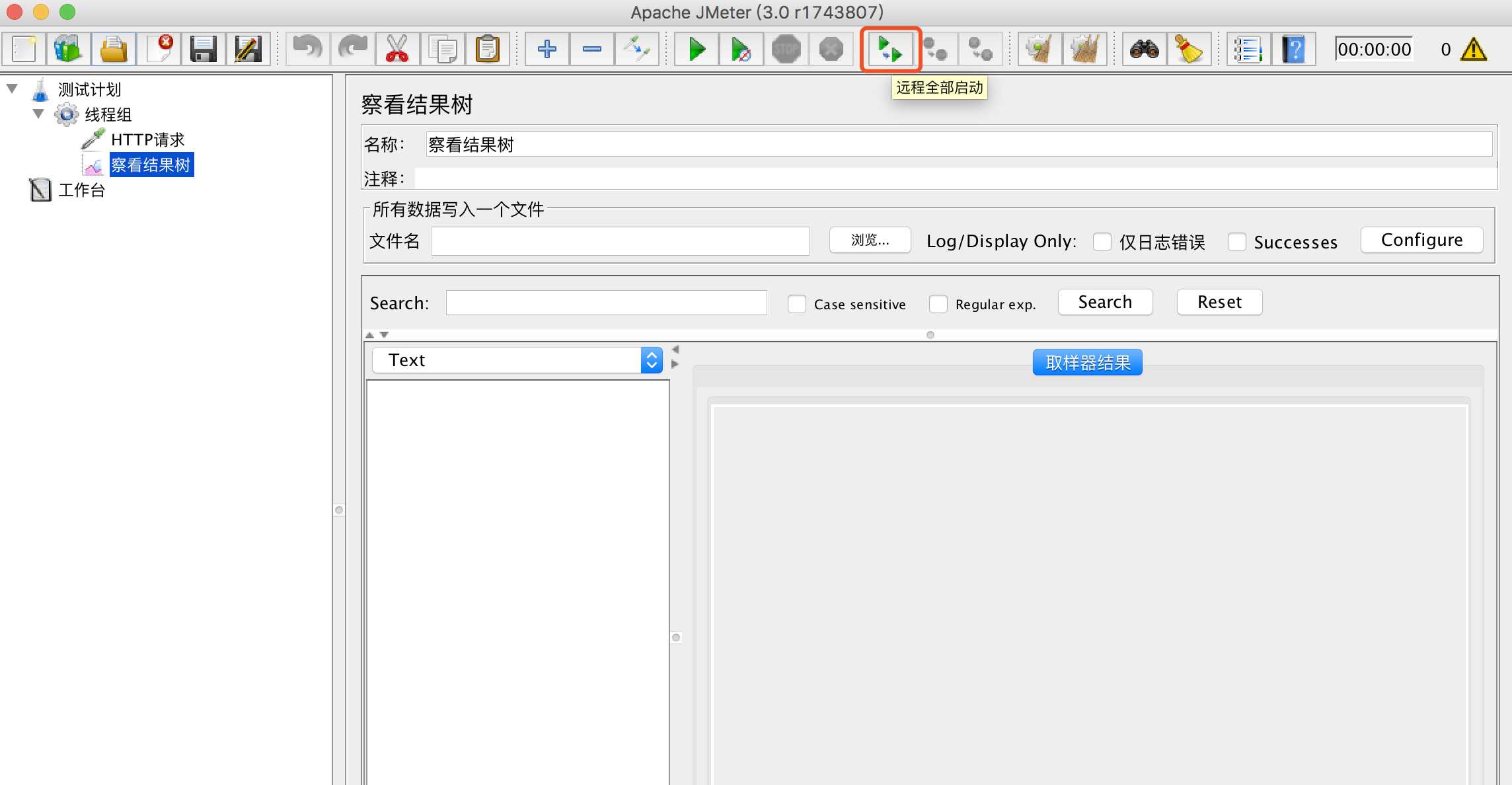This screenshot has width=1512, height=785.
Task: Click the 注释 comment field
Action: 956,178
